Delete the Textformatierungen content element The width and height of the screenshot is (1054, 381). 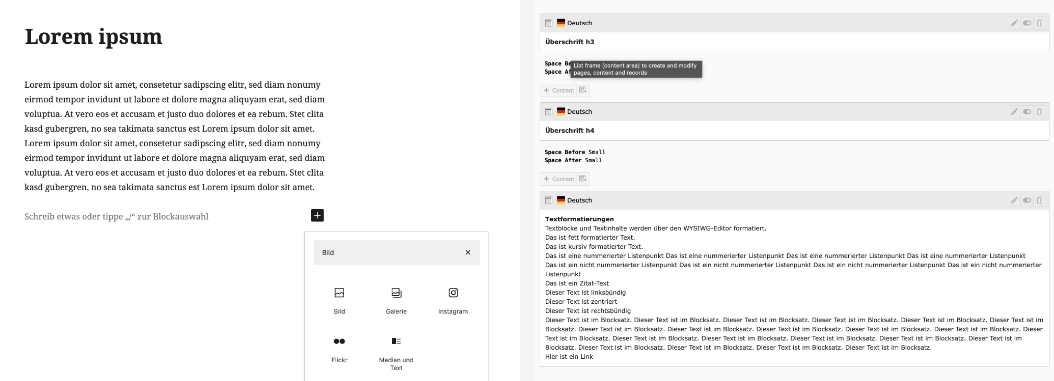coord(1039,200)
